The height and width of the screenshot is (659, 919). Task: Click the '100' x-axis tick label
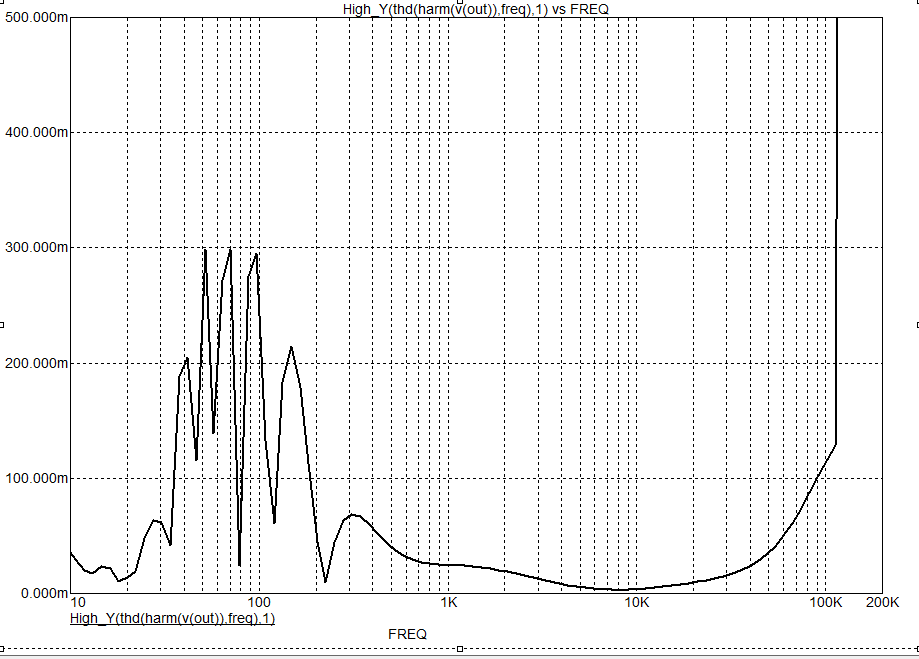[259, 602]
